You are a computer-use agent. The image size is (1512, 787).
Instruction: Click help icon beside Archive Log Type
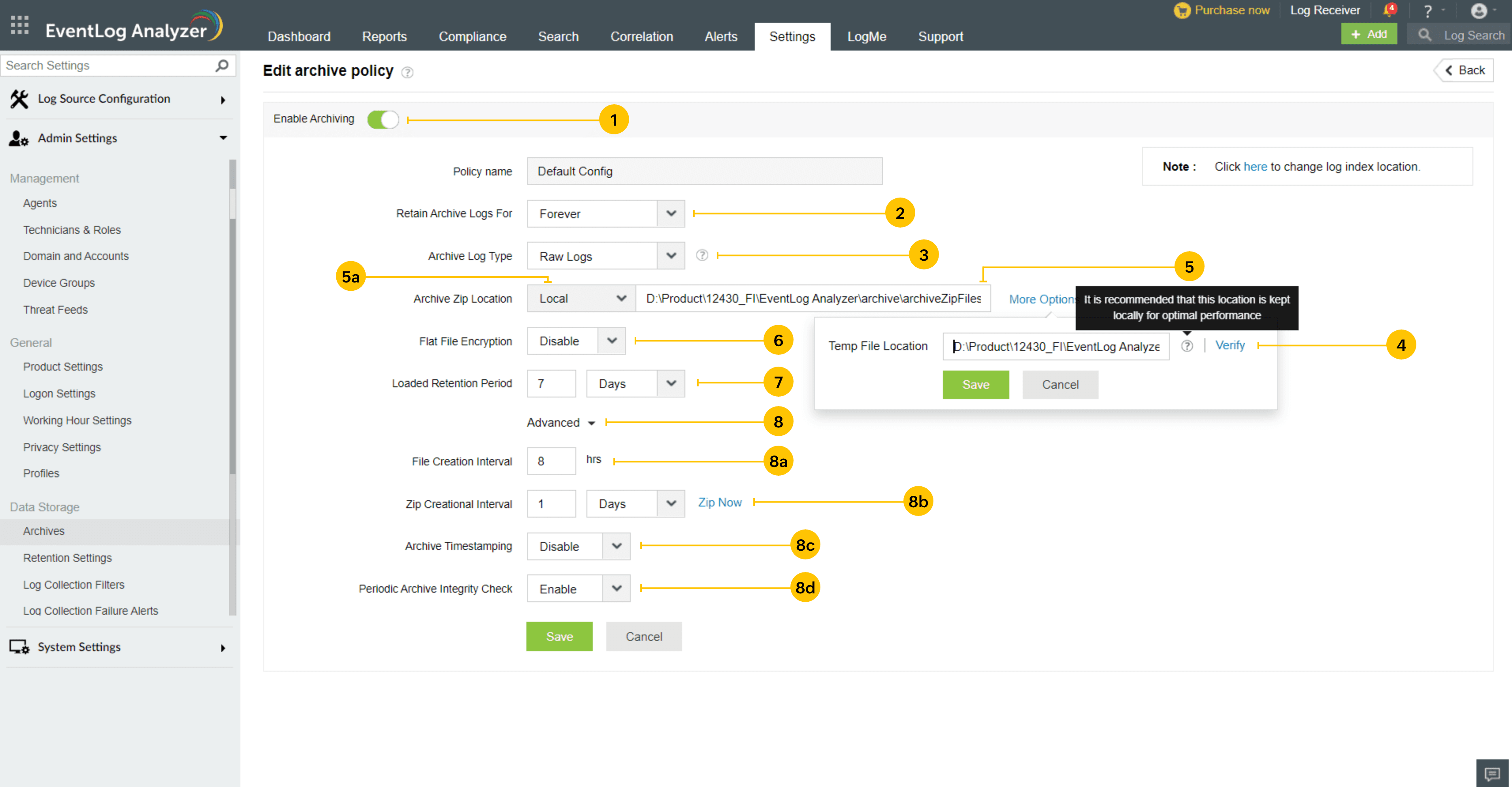pos(702,255)
